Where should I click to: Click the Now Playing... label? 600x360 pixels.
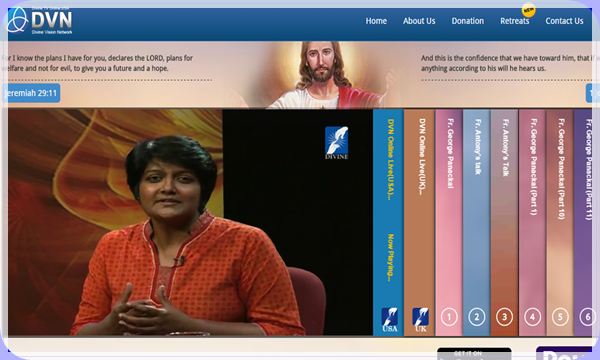[x=390, y=257]
